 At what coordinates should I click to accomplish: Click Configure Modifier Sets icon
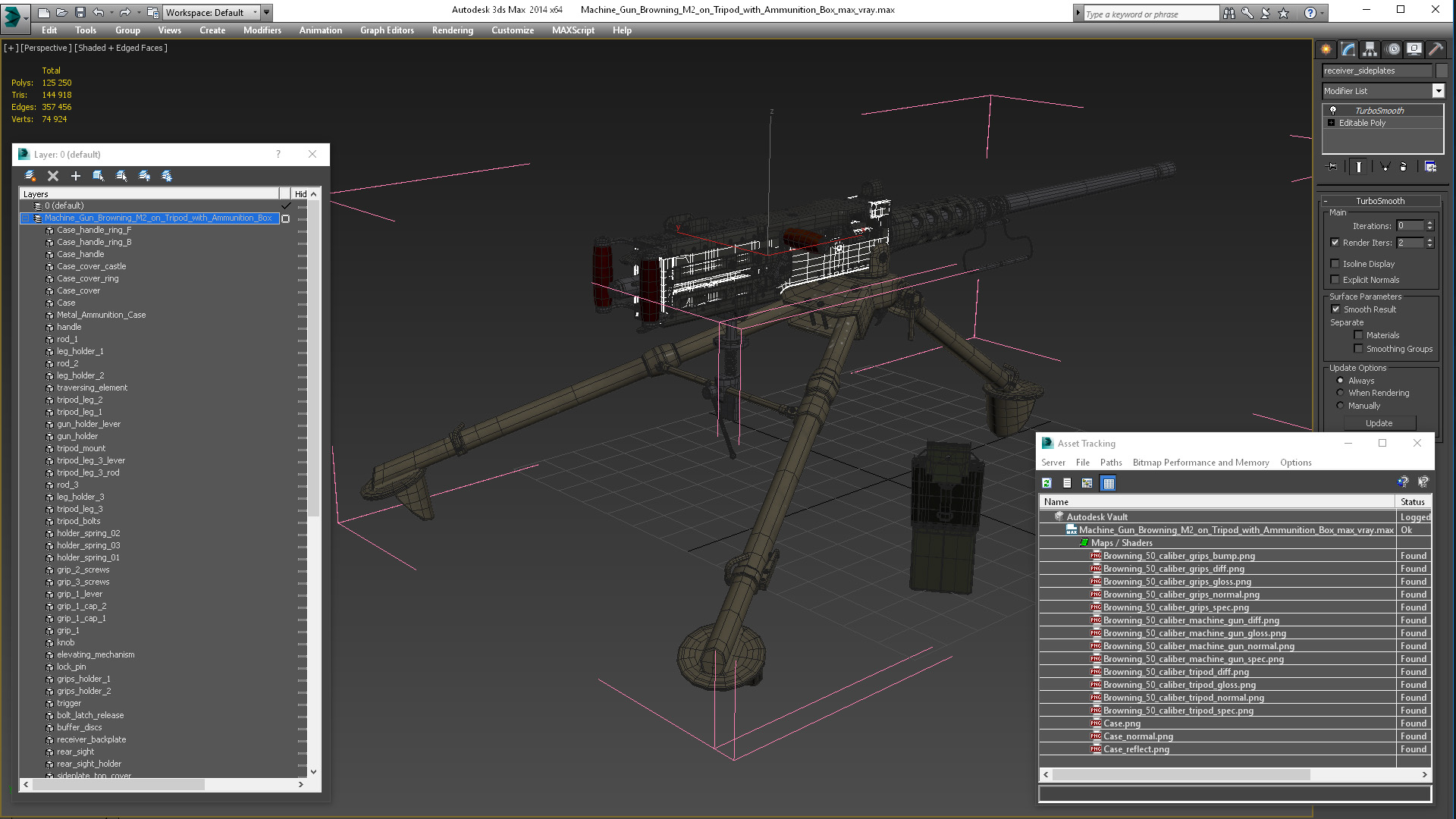coord(1430,167)
